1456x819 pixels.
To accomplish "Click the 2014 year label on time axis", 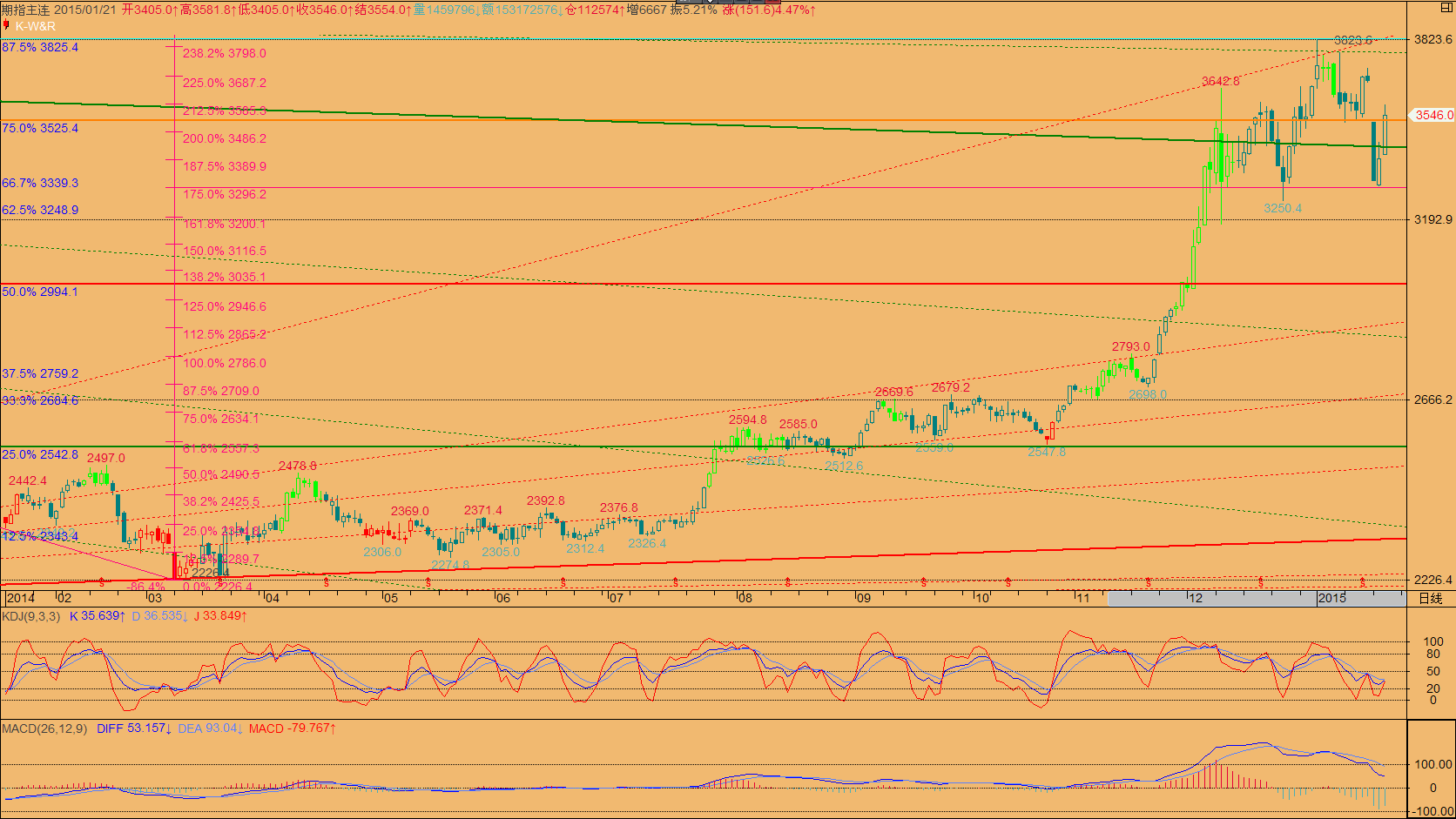I will (x=21, y=598).
